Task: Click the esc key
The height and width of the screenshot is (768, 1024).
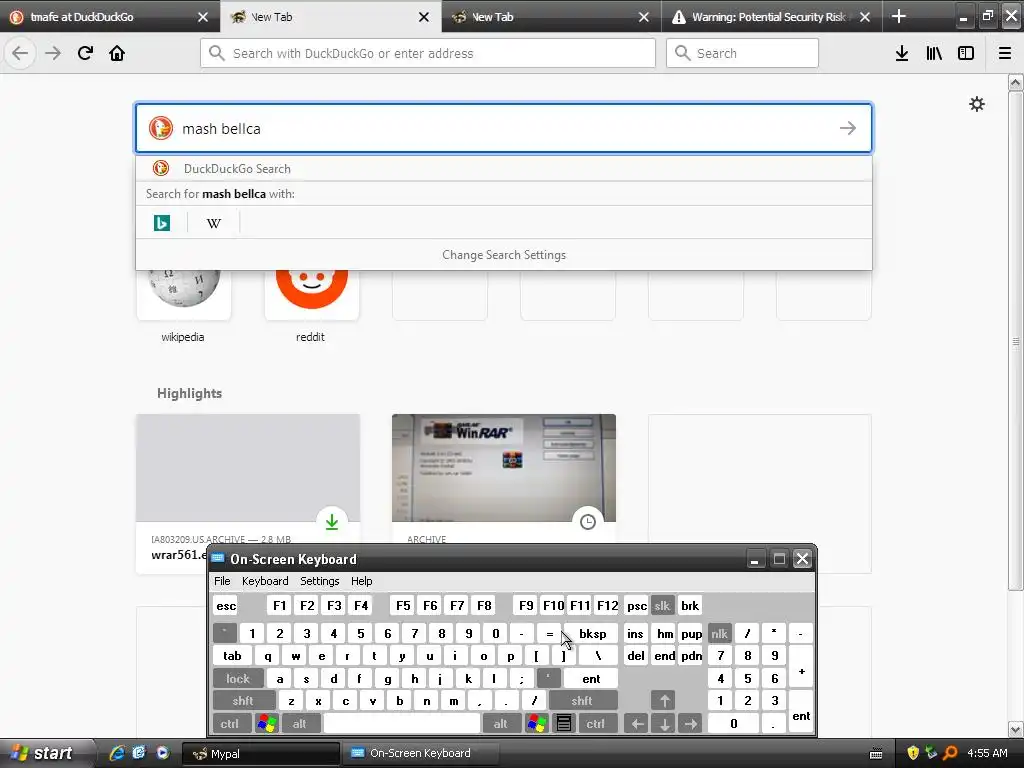Action: [x=226, y=605]
